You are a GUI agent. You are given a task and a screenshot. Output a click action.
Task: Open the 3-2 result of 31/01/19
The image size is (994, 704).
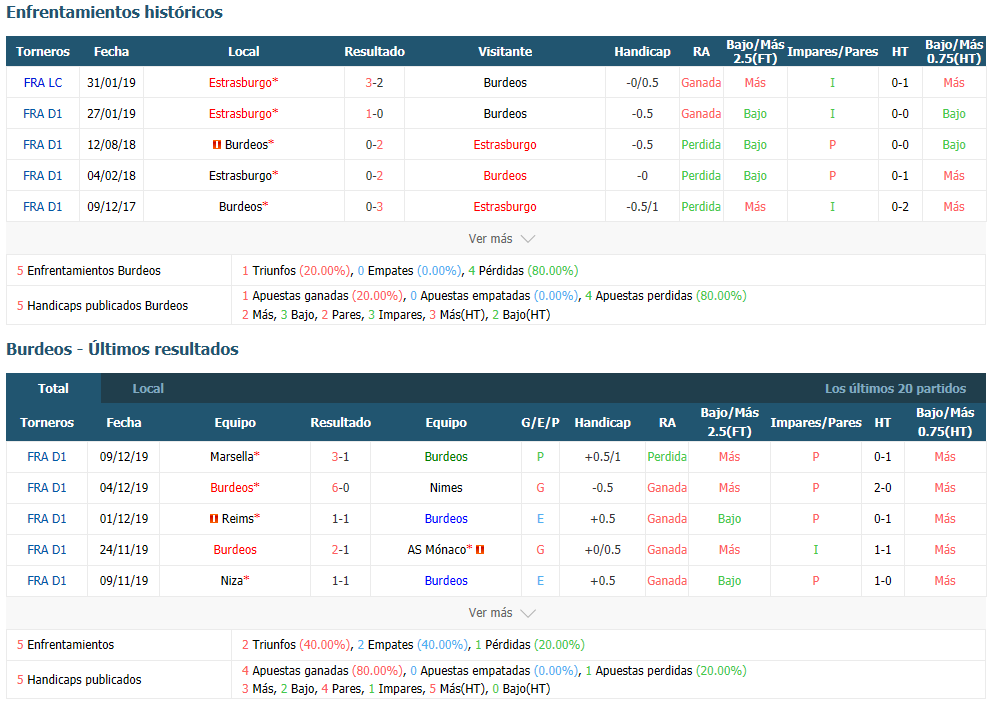tap(374, 82)
